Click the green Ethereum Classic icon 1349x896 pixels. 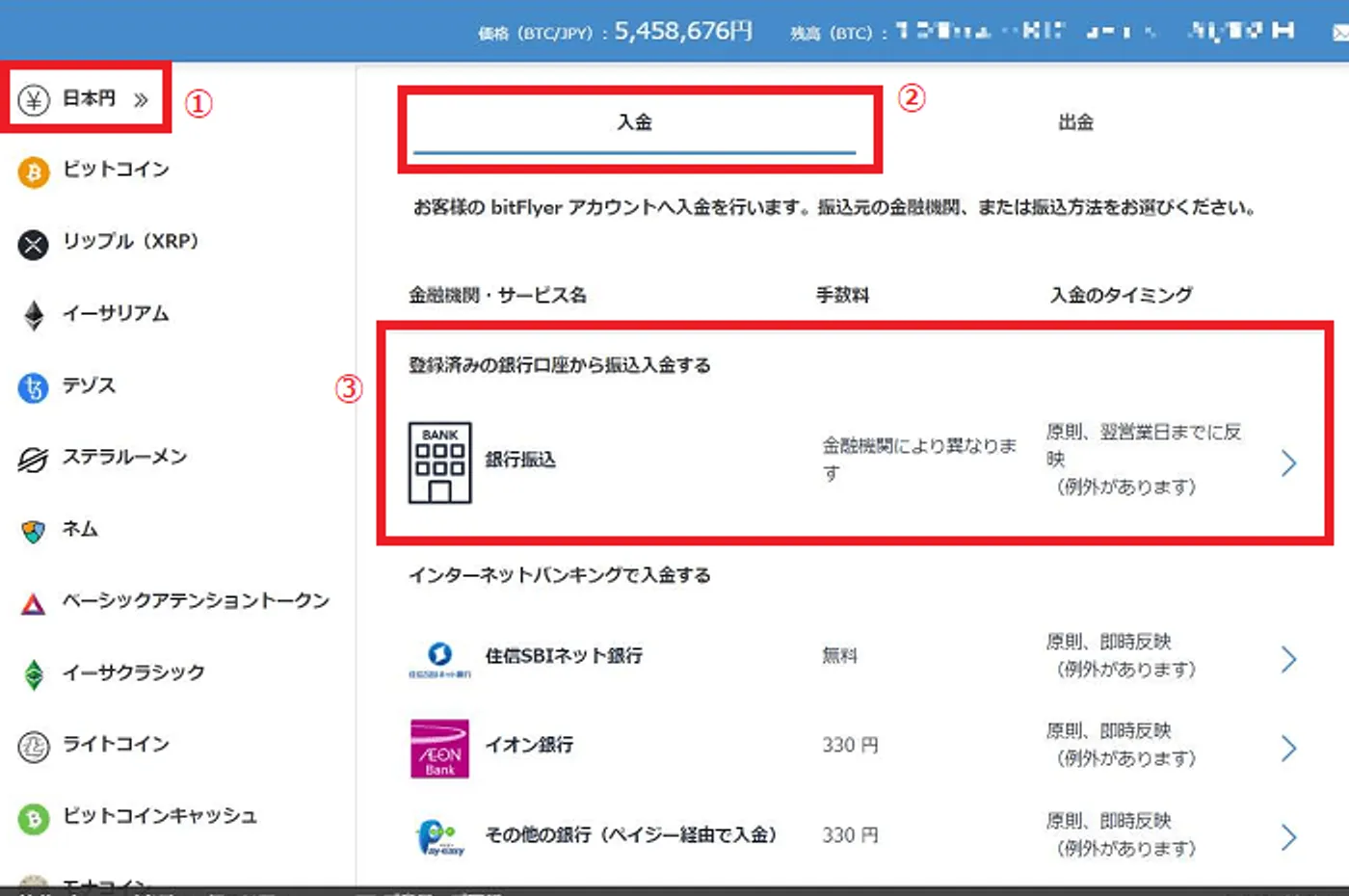coord(34,674)
